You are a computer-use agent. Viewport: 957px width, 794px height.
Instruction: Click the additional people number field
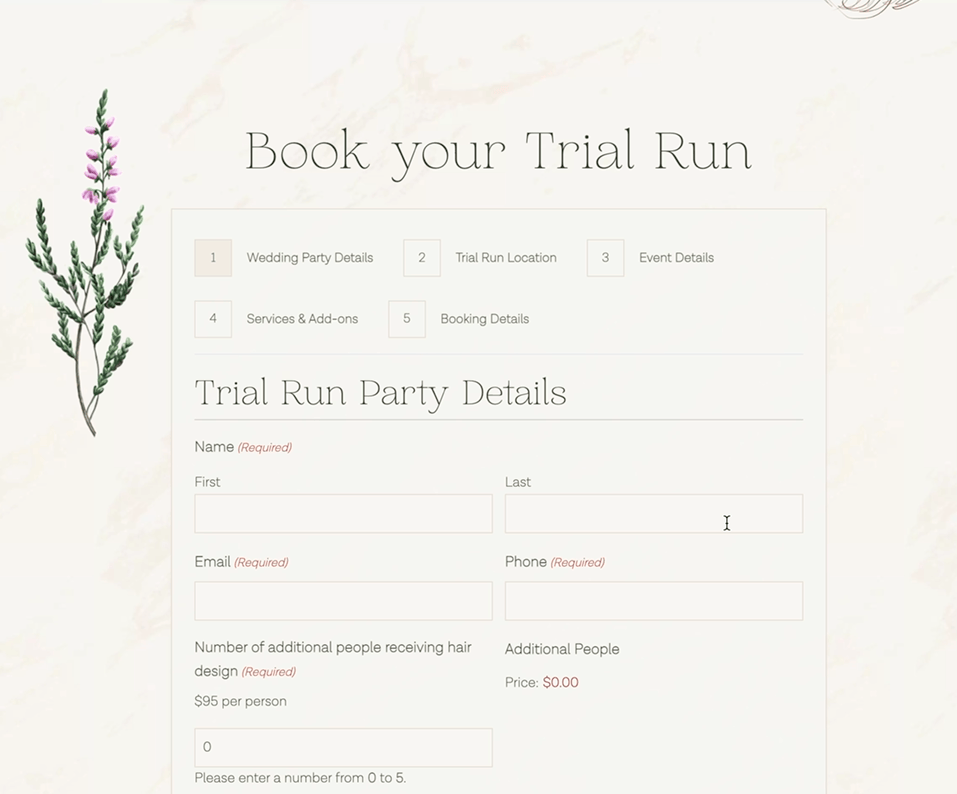pyautogui.click(x=344, y=748)
